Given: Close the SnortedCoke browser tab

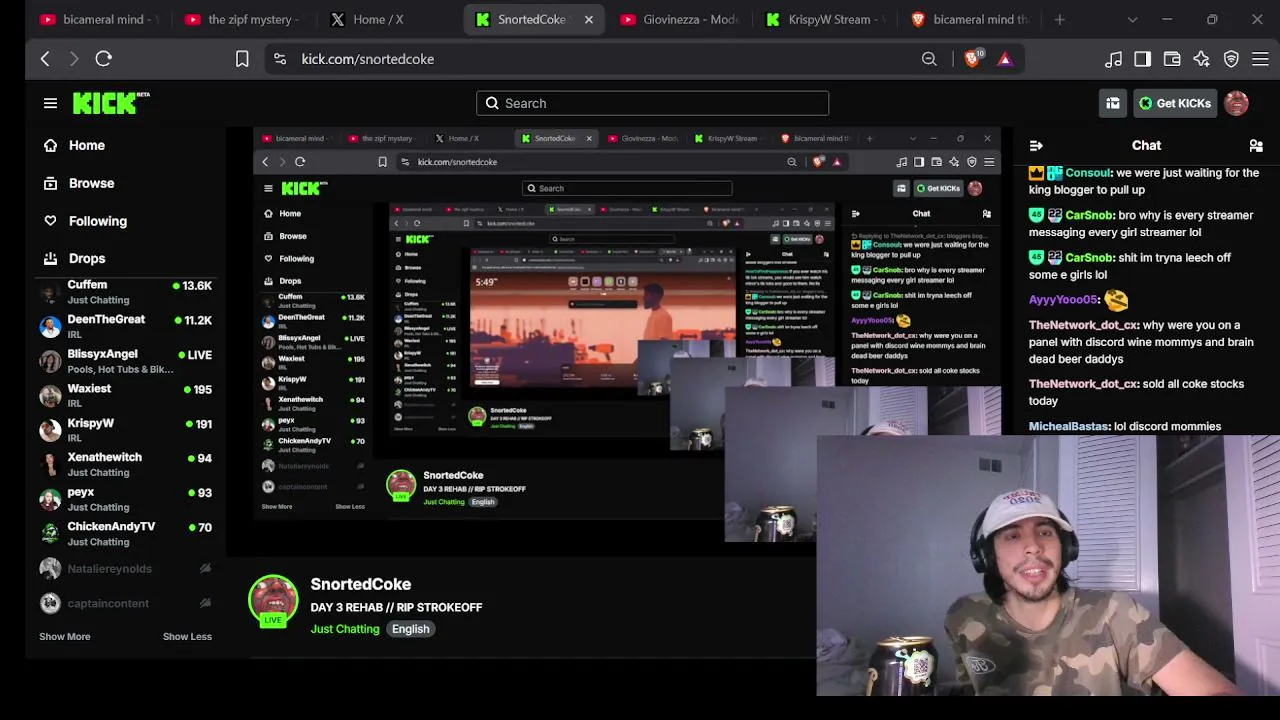Looking at the screenshot, I should tap(589, 19).
